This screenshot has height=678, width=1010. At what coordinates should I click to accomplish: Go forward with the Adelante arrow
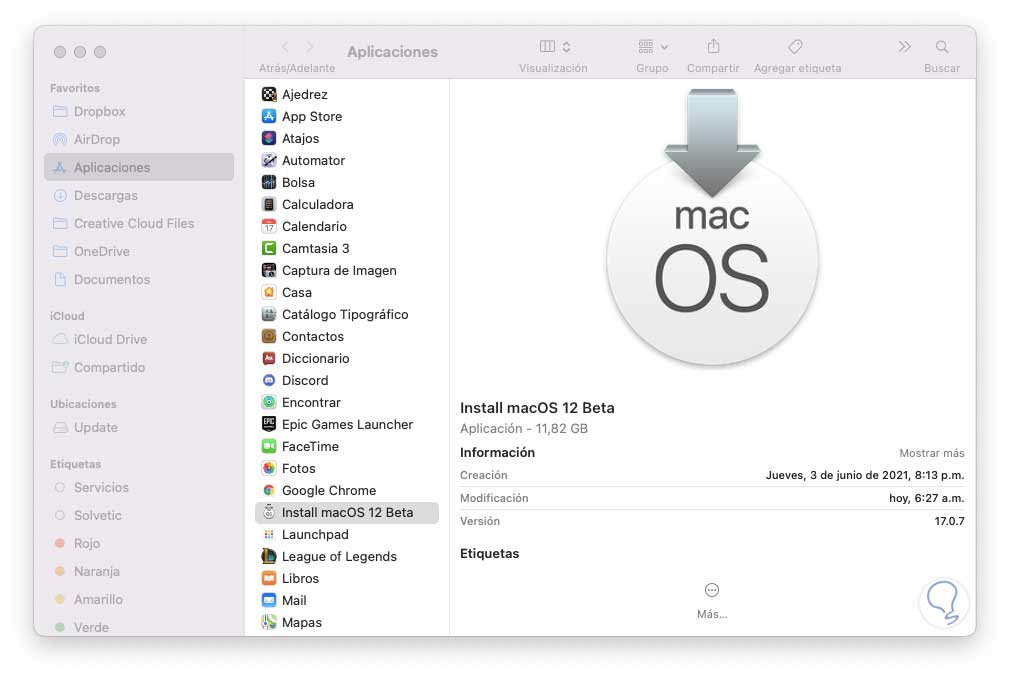pos(310,46)
